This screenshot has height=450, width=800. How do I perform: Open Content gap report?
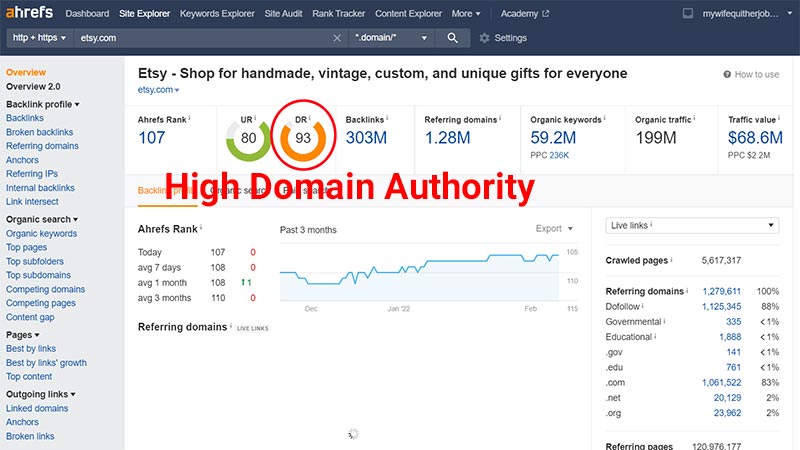coord(30,317)
